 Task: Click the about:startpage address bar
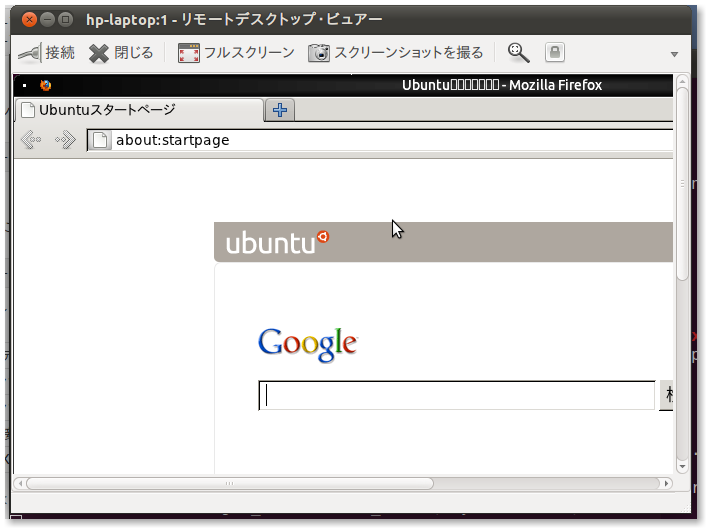[x=380, y=140]
